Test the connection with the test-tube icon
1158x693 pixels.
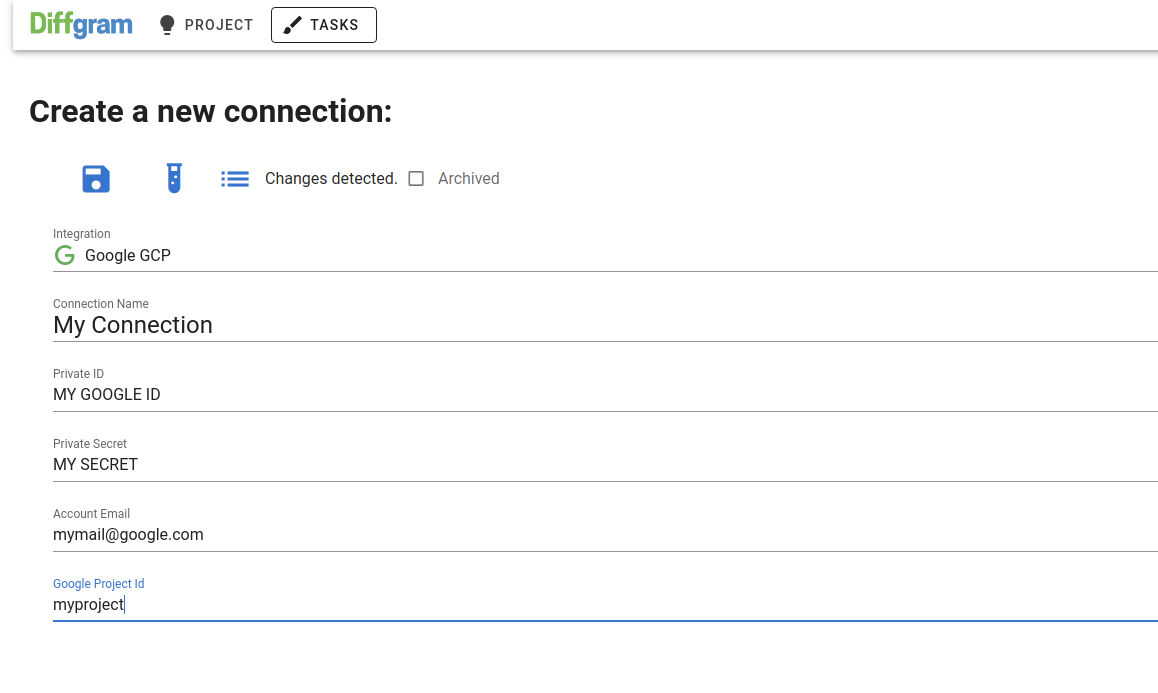point(174,178)
